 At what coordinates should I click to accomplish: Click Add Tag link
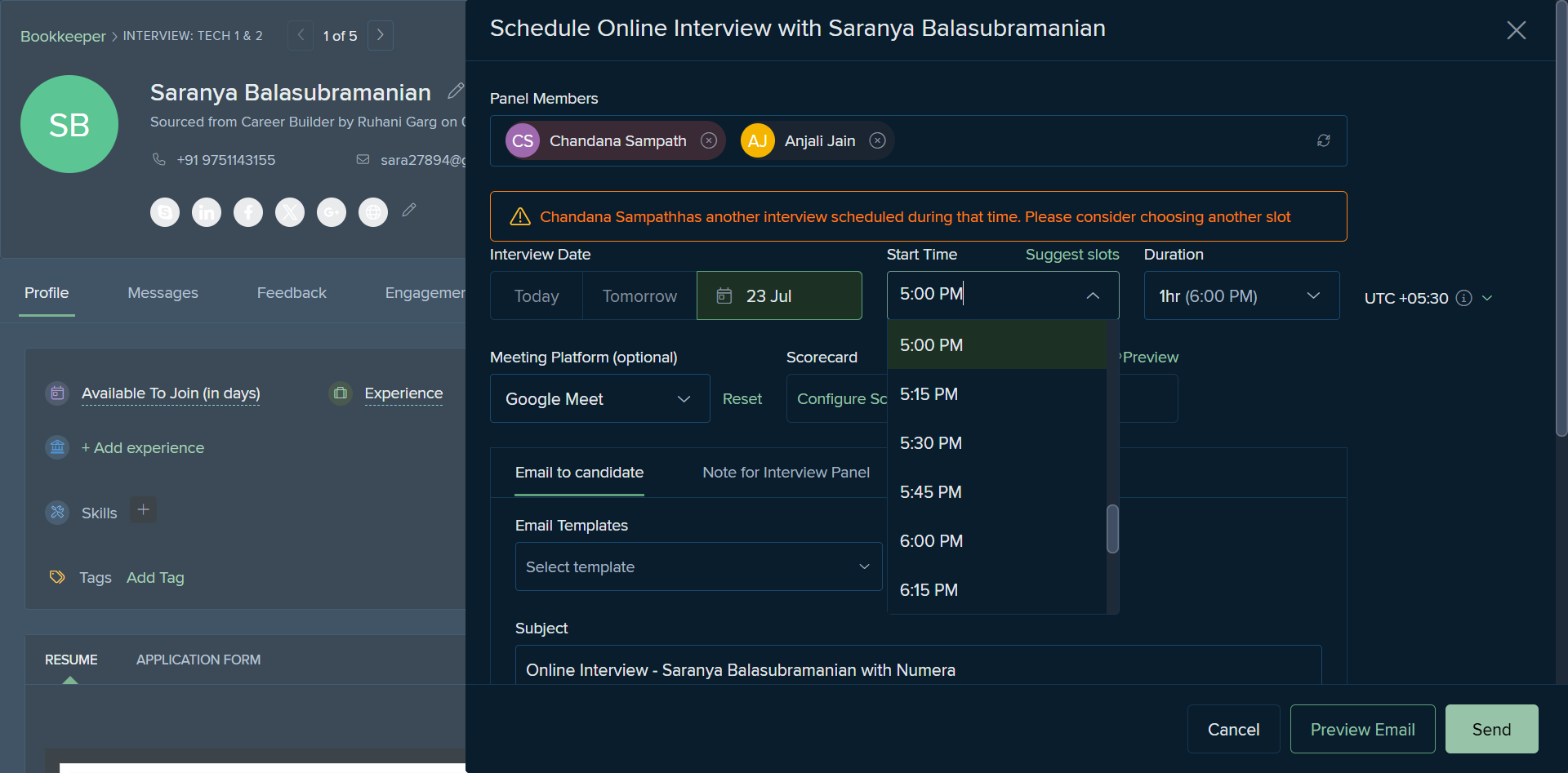tap(155, 577)
